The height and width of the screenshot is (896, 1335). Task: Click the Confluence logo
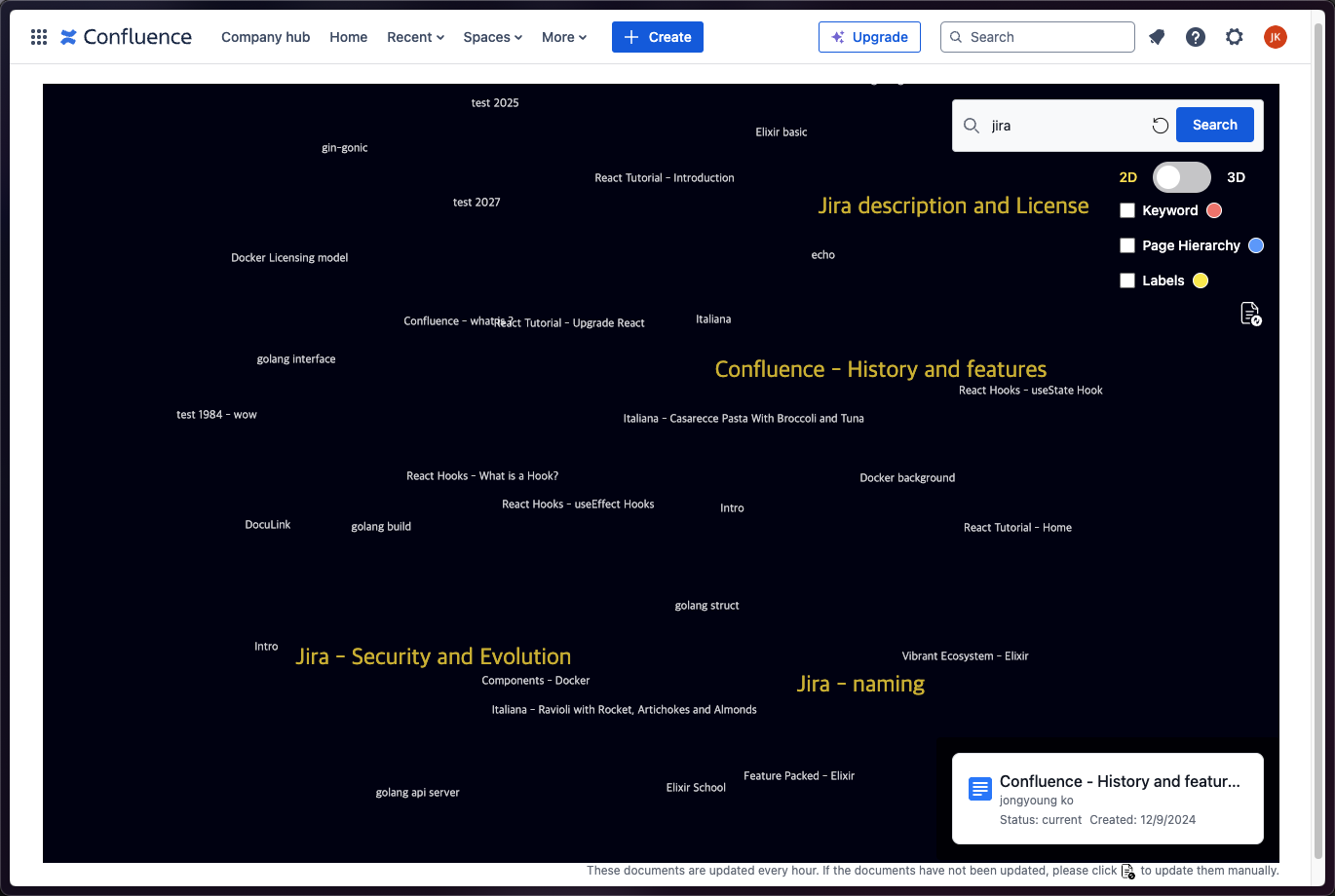pos(127,37)
